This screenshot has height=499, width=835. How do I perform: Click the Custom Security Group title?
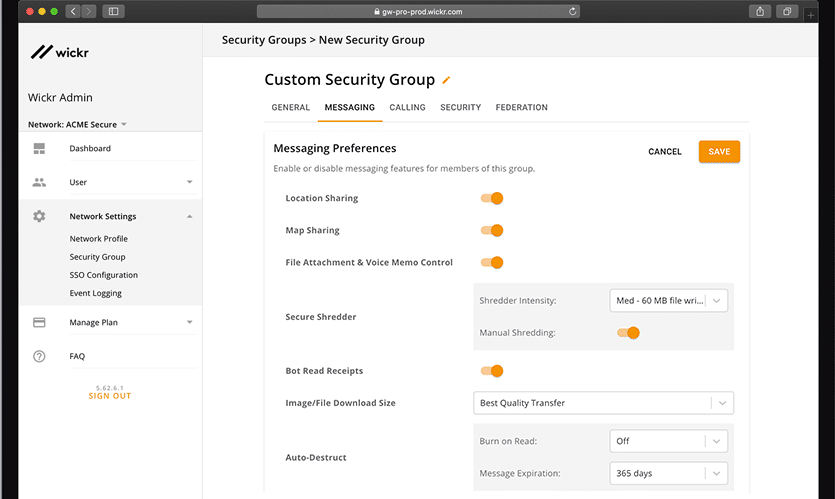click(350, 79)
